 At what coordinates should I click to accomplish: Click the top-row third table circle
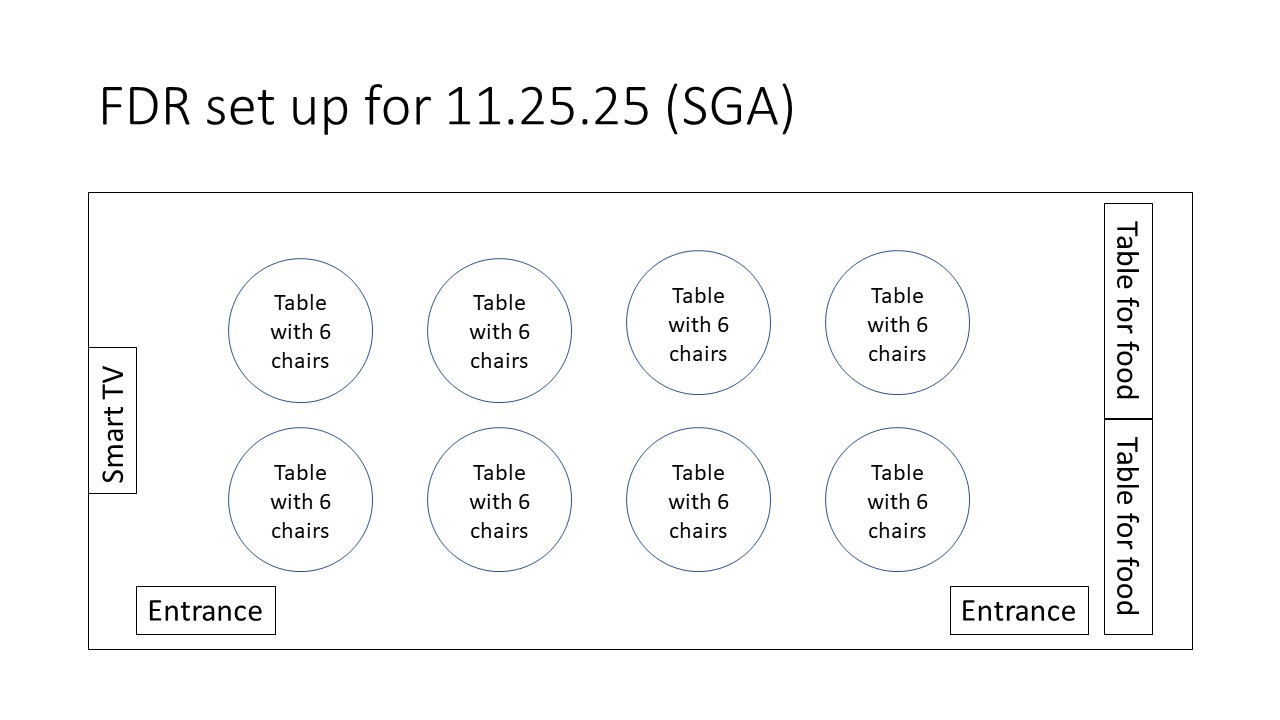tap(698, 323)
